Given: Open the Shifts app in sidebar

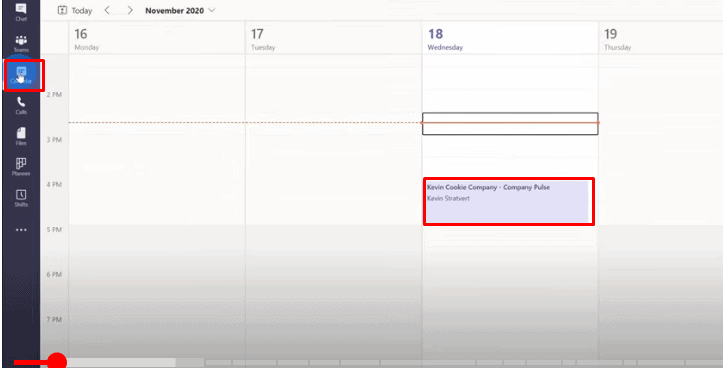Looking at the screenshot, I should (x=21, y=198).
